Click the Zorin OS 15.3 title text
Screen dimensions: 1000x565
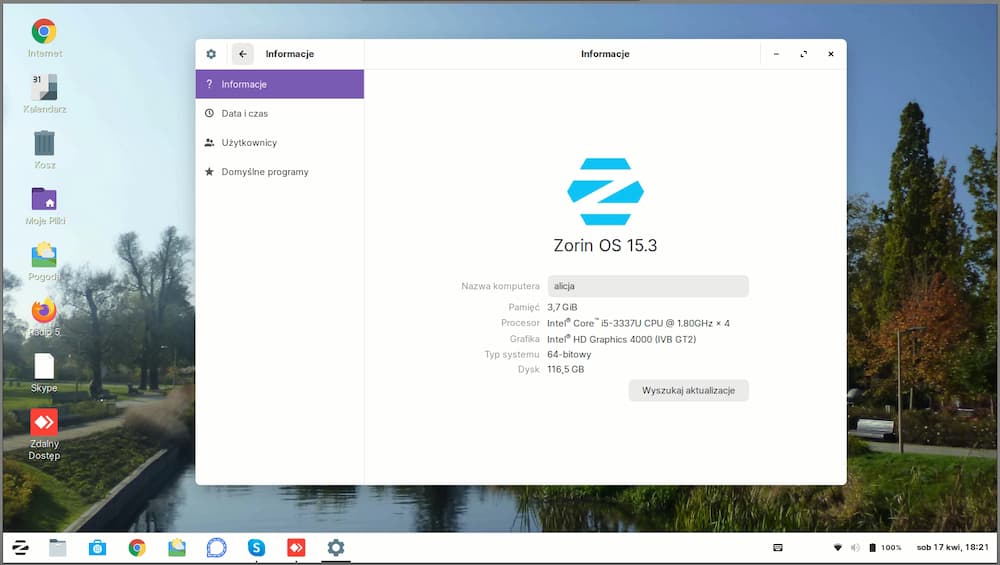(x=605, y=246)
